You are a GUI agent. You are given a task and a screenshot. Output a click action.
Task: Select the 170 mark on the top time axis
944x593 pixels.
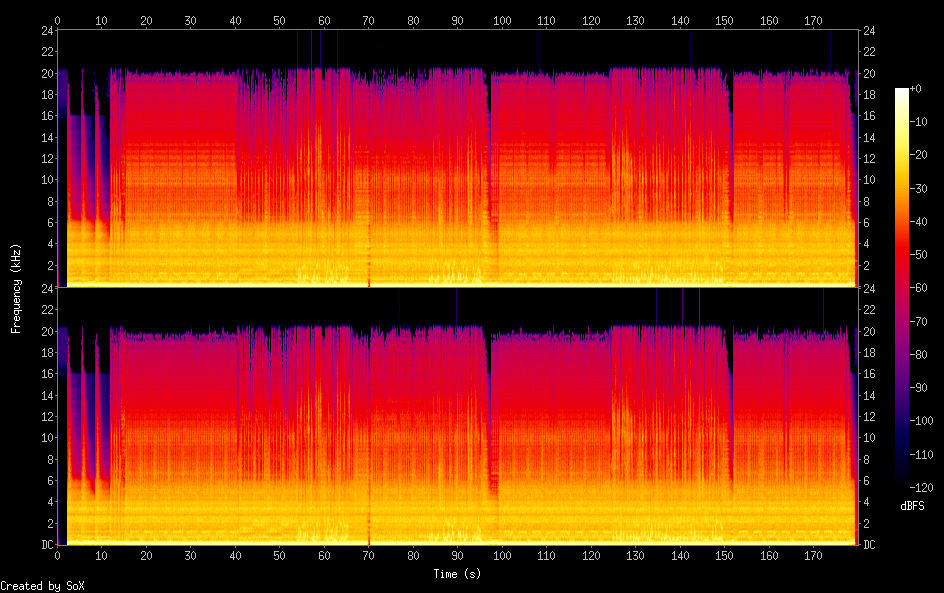(813, 20)
